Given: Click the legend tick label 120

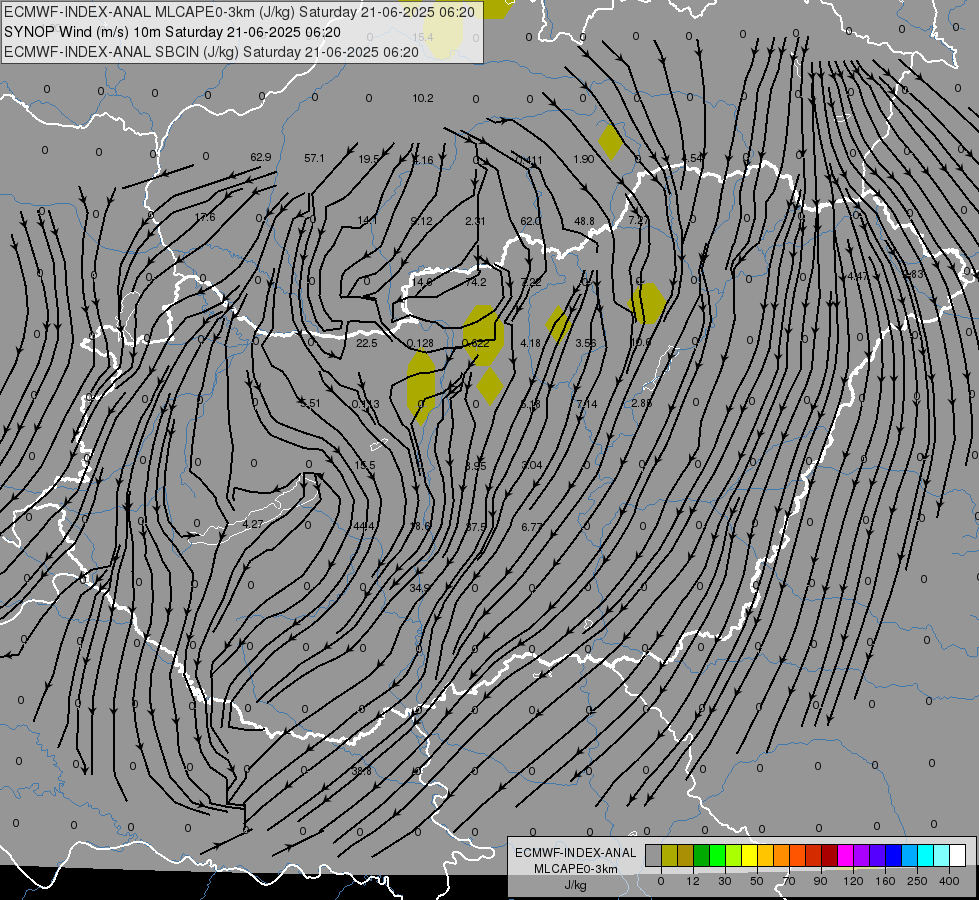Looking at the screenshot, I should tap(853, 881).
